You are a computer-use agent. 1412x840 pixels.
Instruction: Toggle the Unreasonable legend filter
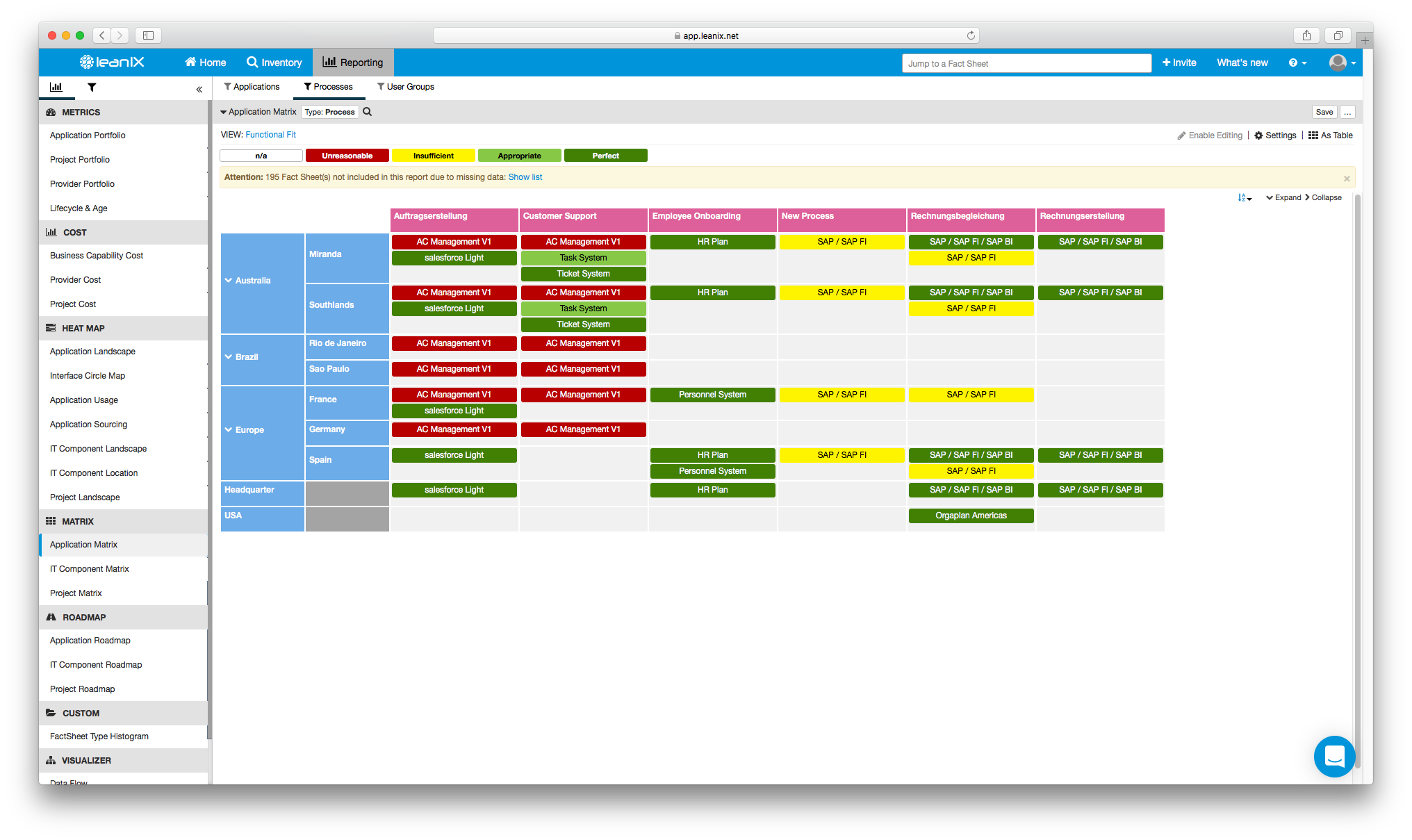pyautogui.click(x=347, y=156)
